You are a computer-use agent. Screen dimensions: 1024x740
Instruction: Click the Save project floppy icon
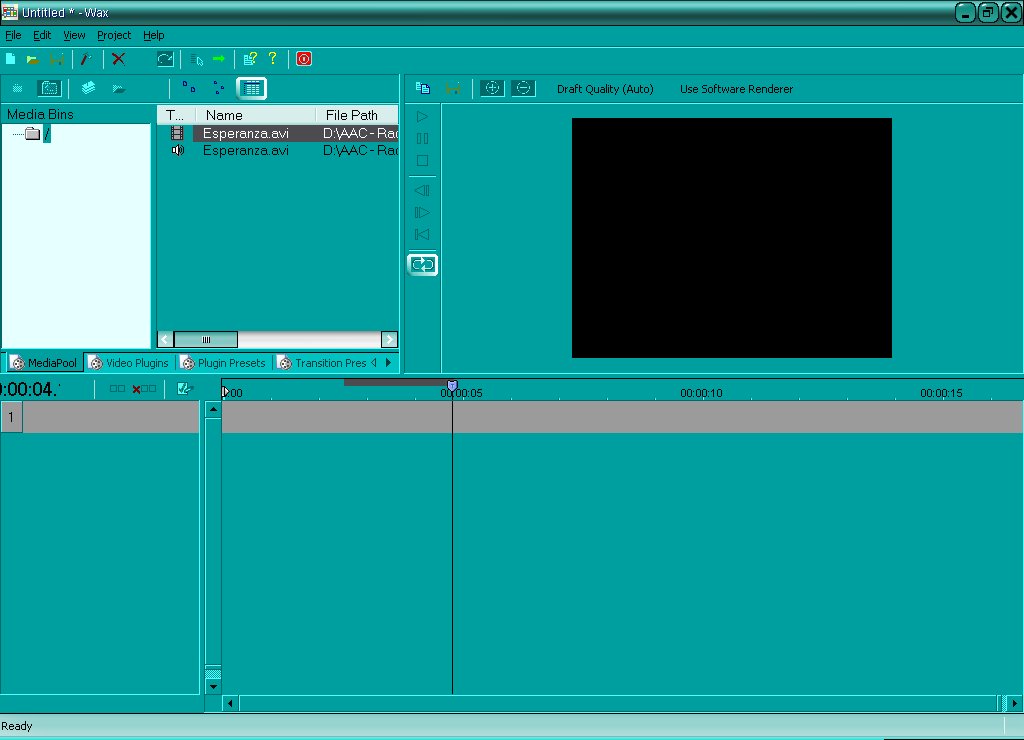point(57,59)
